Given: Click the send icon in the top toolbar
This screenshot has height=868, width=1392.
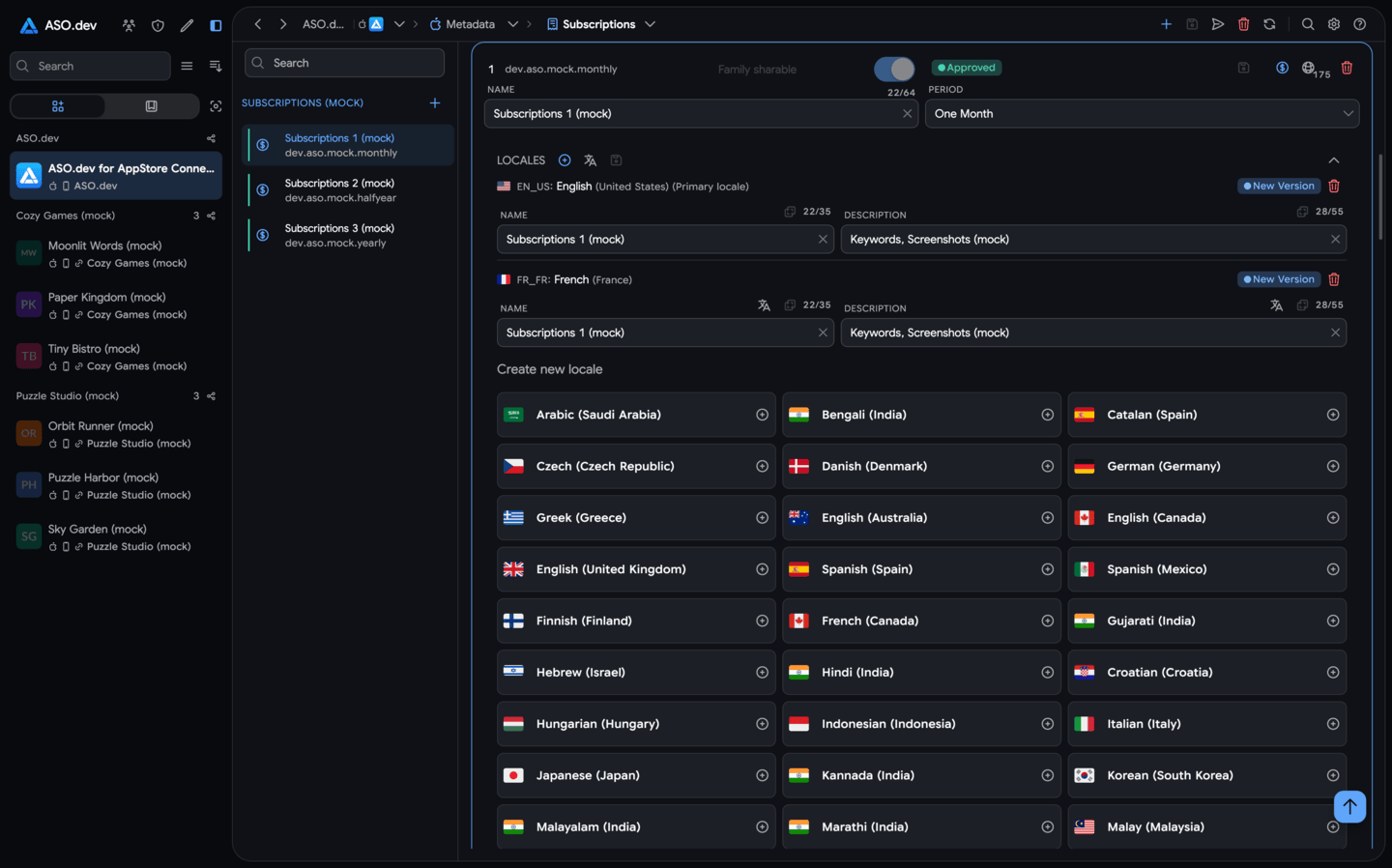Looking at the screenshot, I should pyautogui.click(x=1218, y=24).
